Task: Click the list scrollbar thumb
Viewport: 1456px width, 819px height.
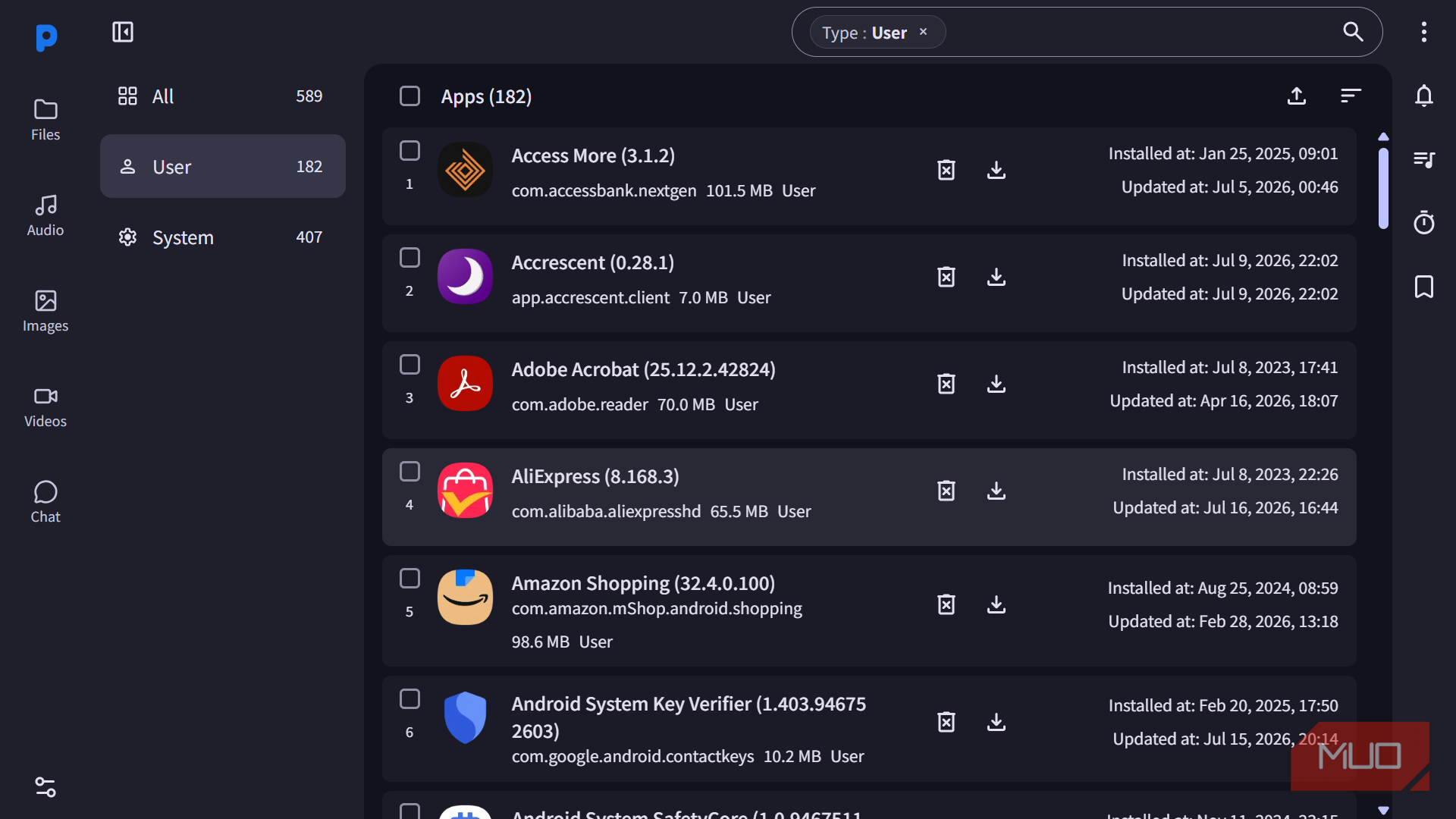Action: 1383,188
